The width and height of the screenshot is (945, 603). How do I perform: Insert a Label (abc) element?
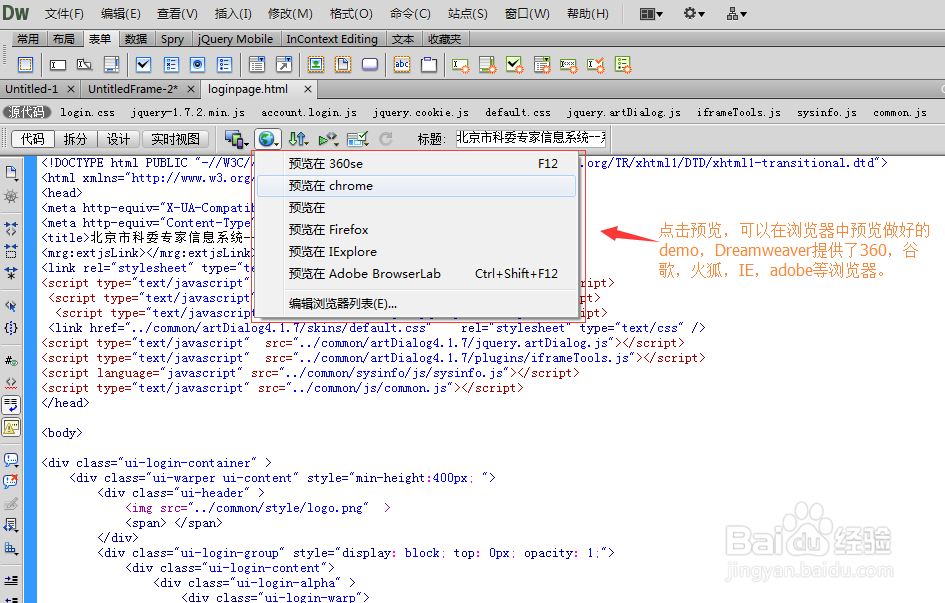tap(402, 64)
